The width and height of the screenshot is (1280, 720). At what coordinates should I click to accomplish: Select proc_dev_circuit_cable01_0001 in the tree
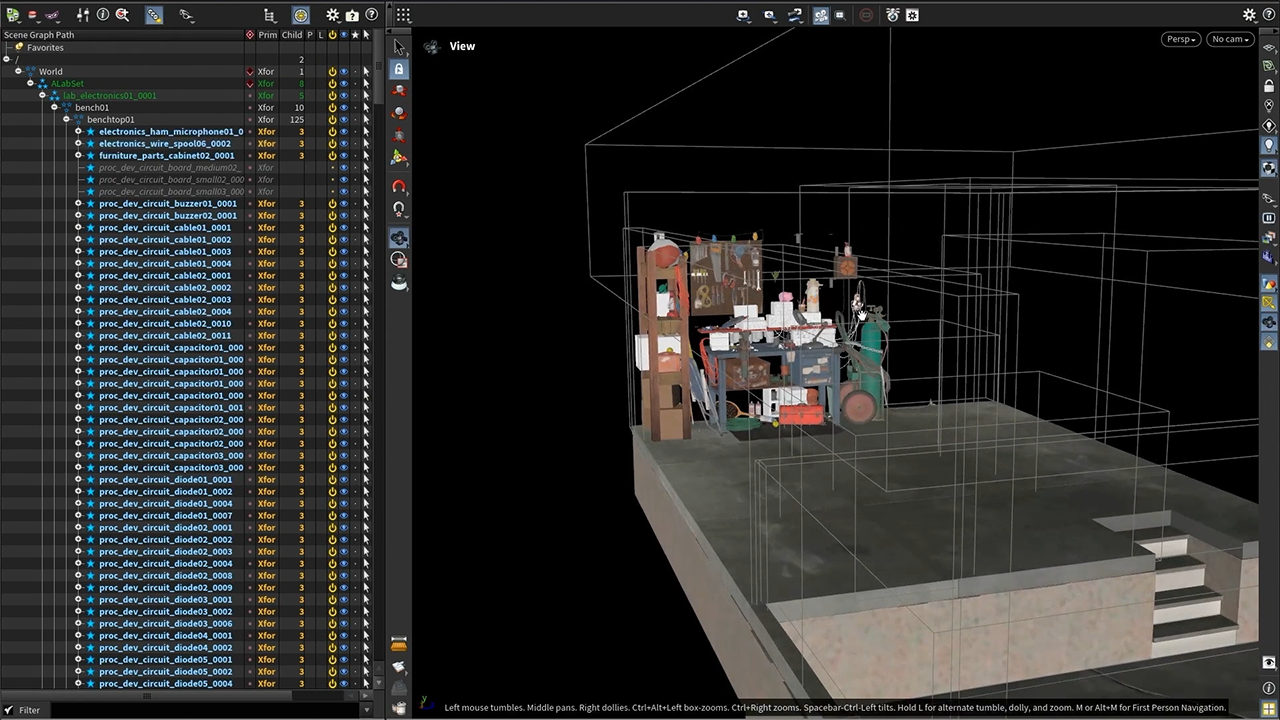[165, 228]
